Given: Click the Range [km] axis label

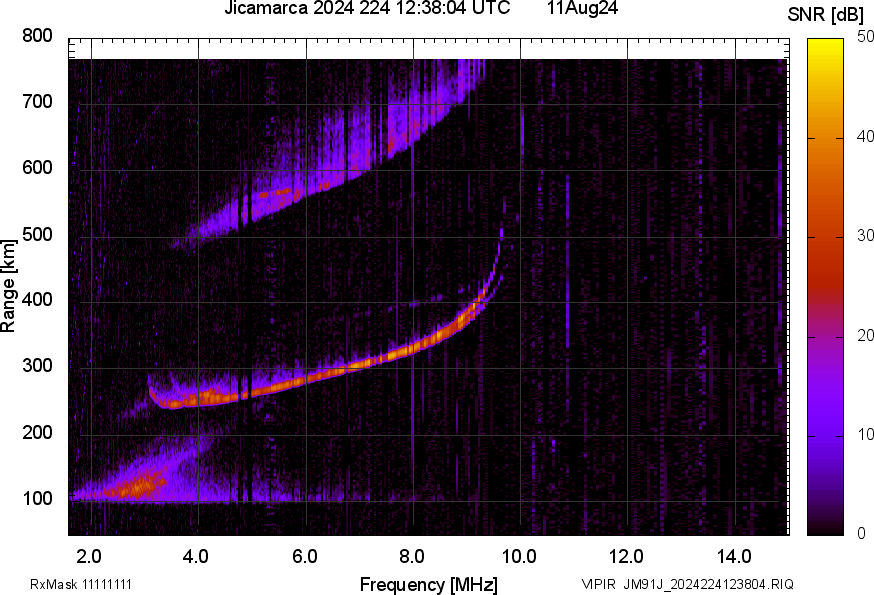Looking at the screenshot, I should (x=8, y=286).
